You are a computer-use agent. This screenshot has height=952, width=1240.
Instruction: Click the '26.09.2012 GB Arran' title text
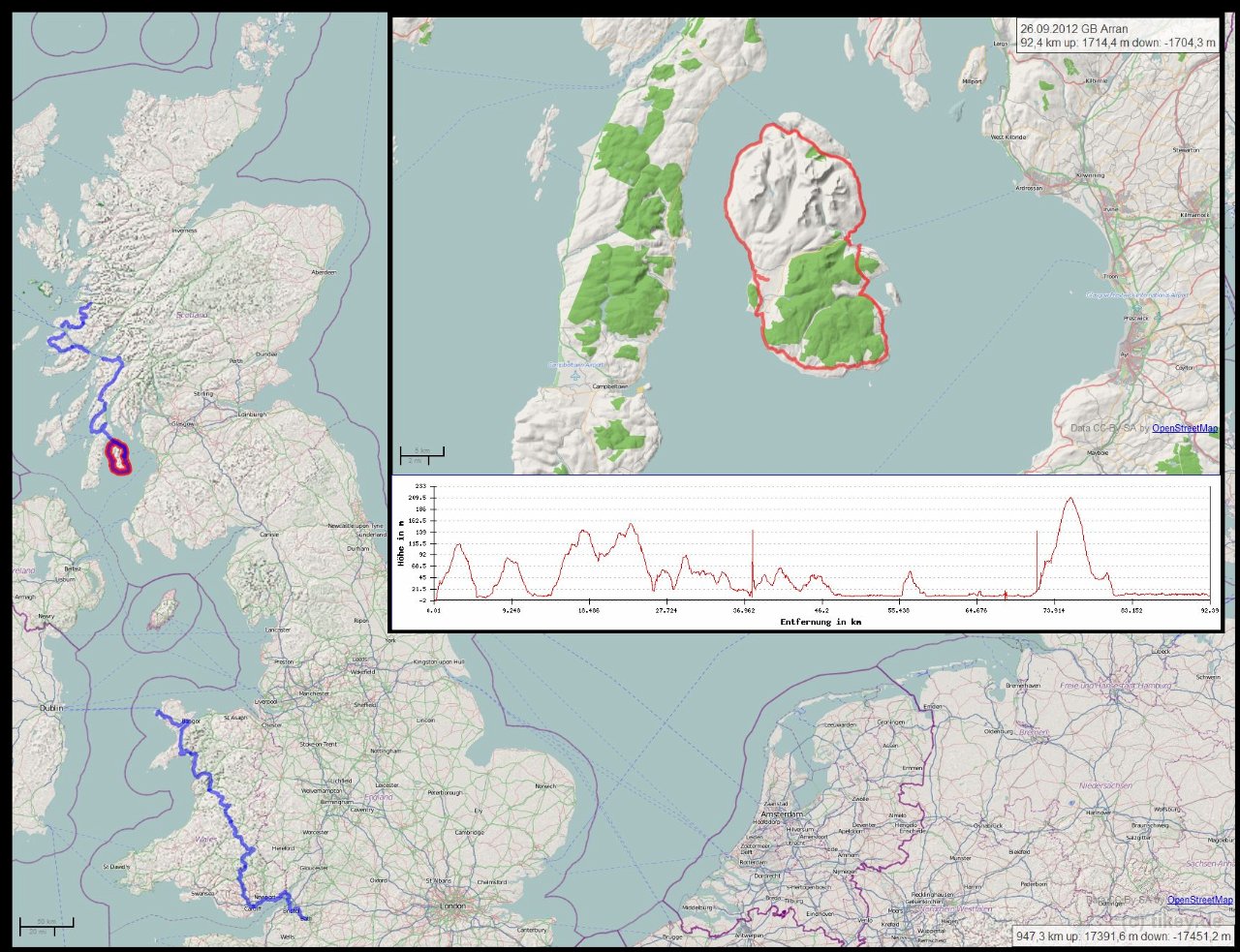pyautogui.click(x=1073, y=29)
